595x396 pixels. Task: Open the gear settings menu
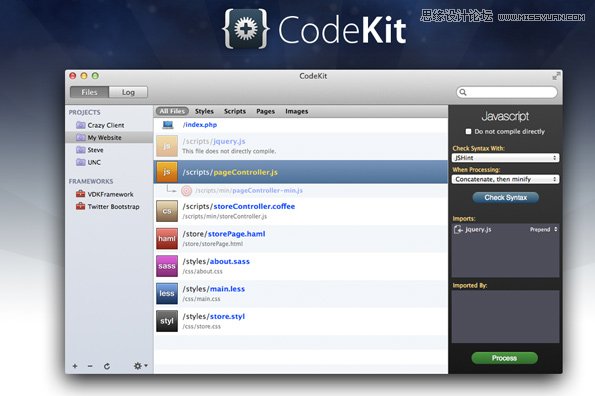tap(140, 366)
